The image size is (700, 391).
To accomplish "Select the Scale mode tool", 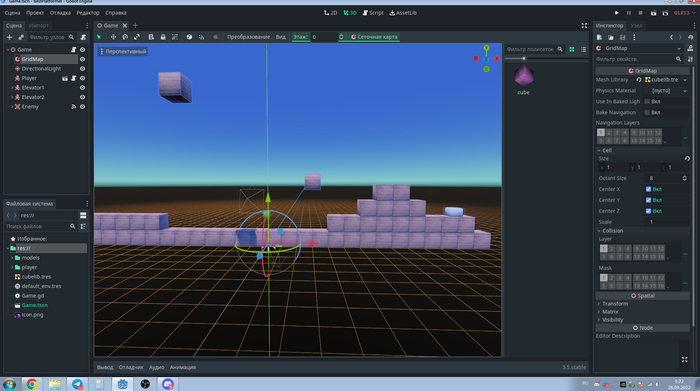I will click(137, 37).
